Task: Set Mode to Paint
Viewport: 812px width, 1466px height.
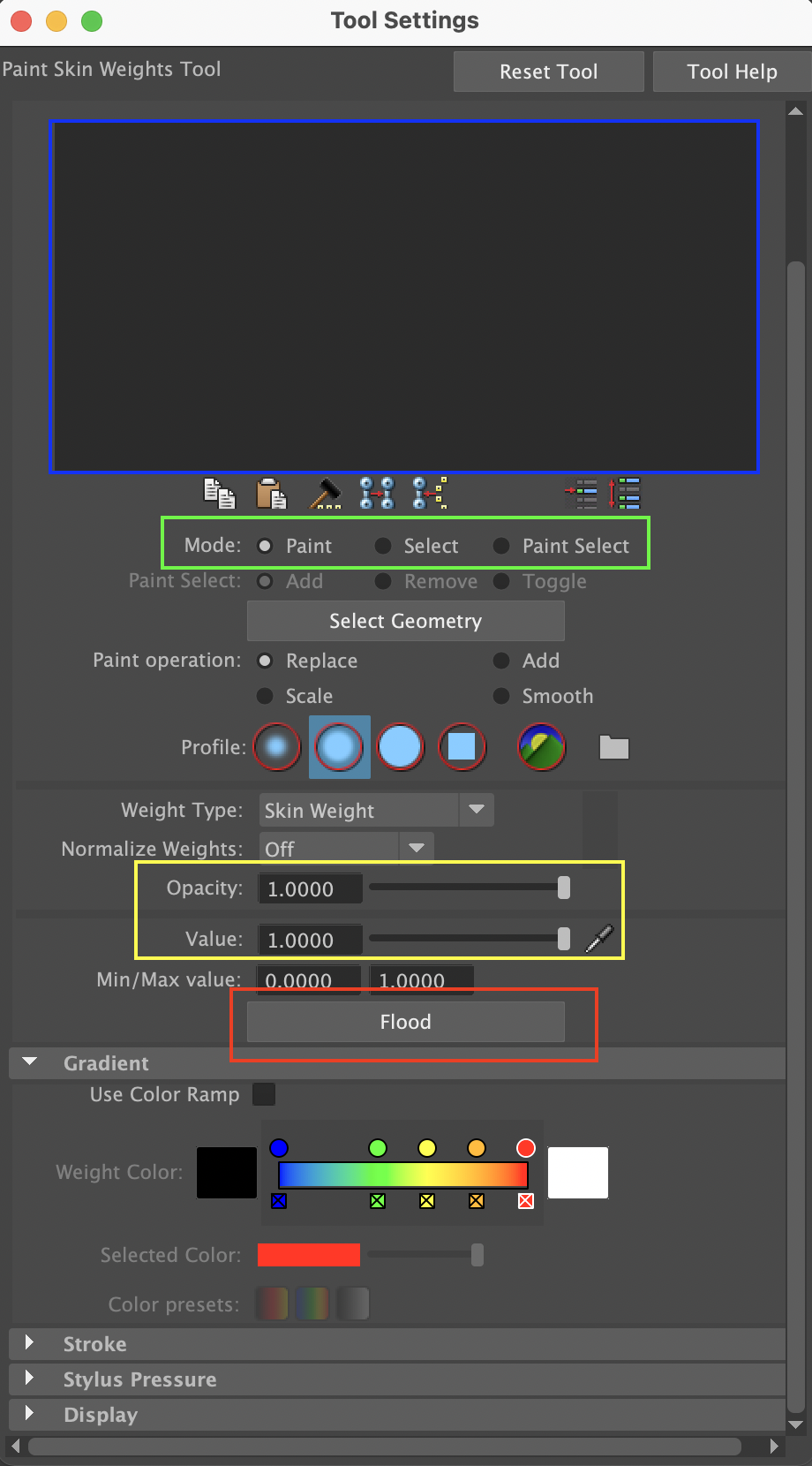Action: pyautogui.click(x=265, y=546)
